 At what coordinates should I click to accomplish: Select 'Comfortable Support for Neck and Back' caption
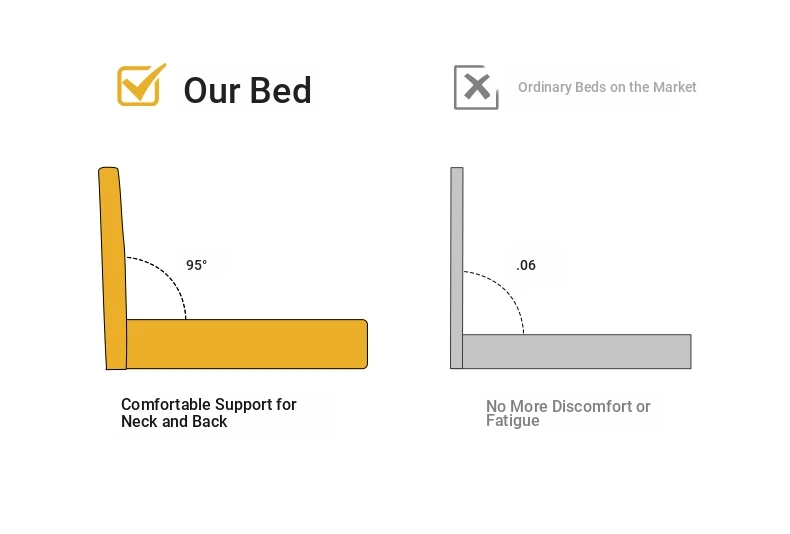209,413
